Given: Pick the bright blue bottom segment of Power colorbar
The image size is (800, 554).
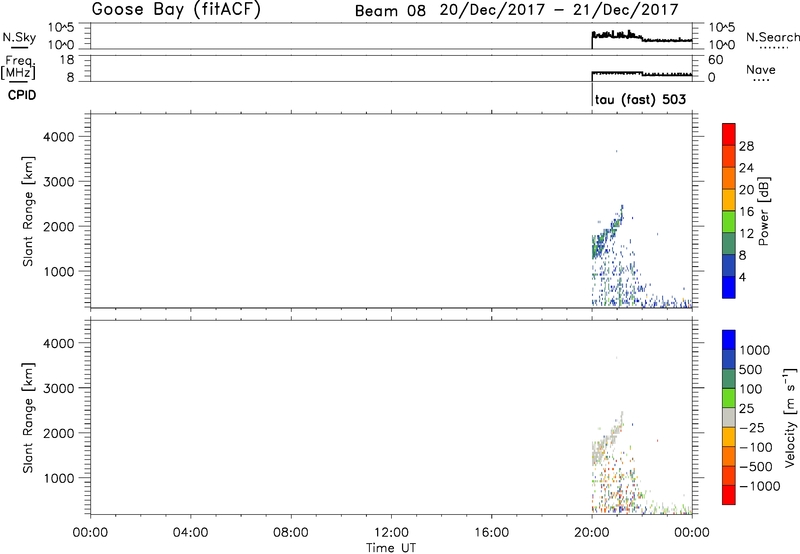Looking at the screenshot, I should click(729, 287).
